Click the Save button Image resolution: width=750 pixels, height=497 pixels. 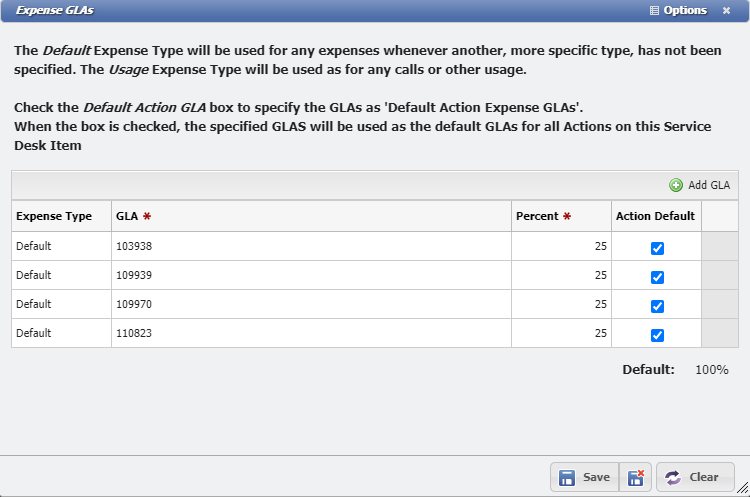click(x=584, y=477)
